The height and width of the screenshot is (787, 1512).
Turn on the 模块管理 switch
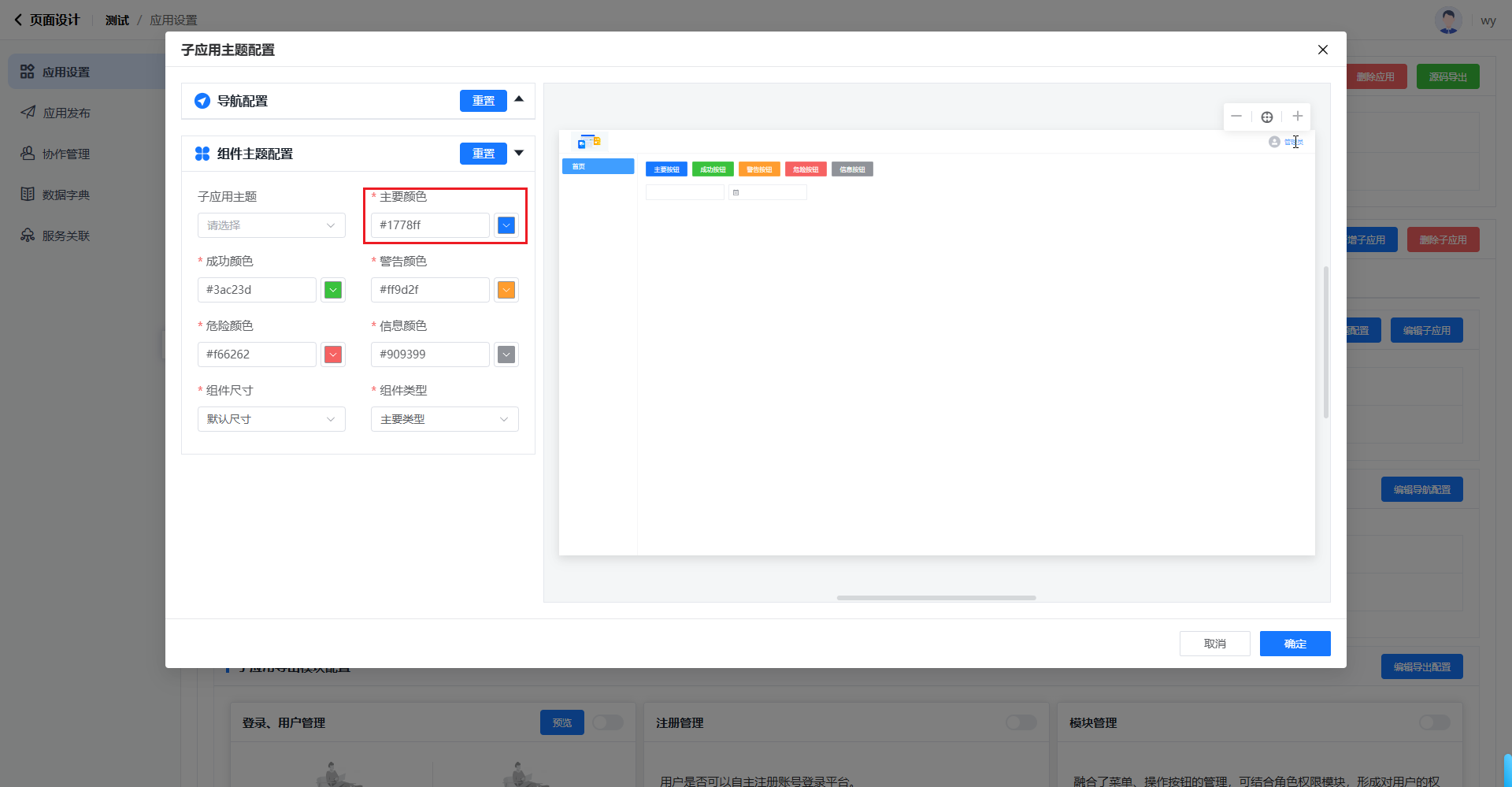pyautogui.click(x=1434, y=722)
